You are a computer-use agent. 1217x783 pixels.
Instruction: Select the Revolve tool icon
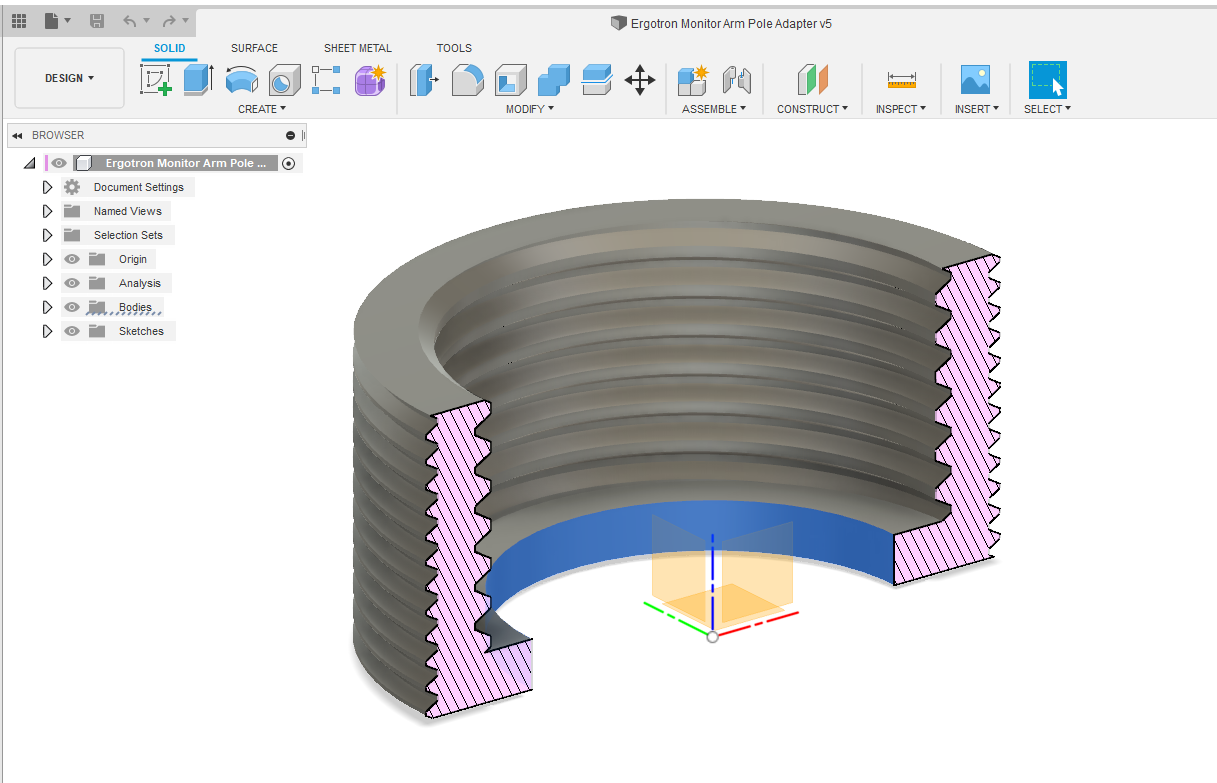[x=241, y=79]
